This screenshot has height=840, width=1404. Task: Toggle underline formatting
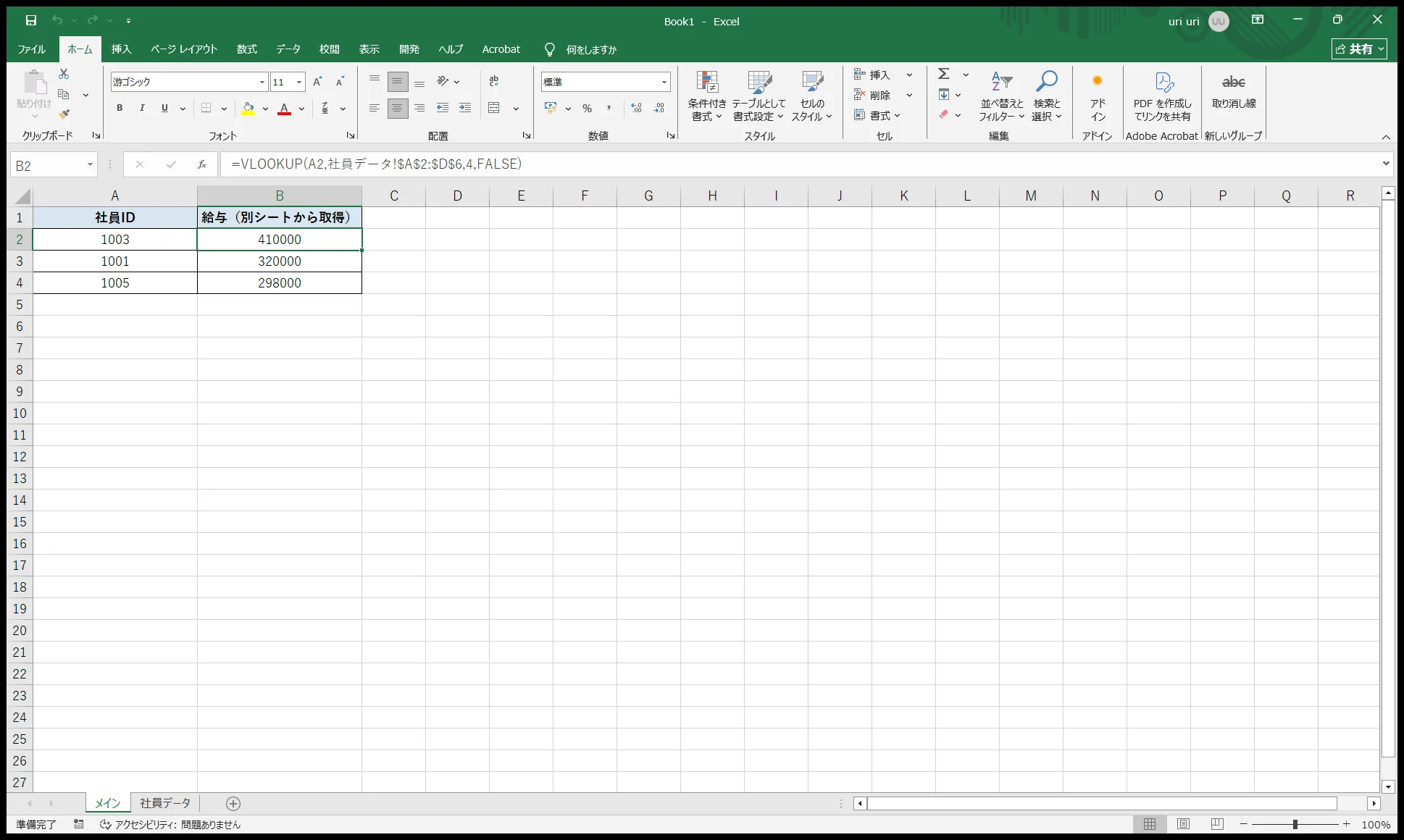pos(164,109)
